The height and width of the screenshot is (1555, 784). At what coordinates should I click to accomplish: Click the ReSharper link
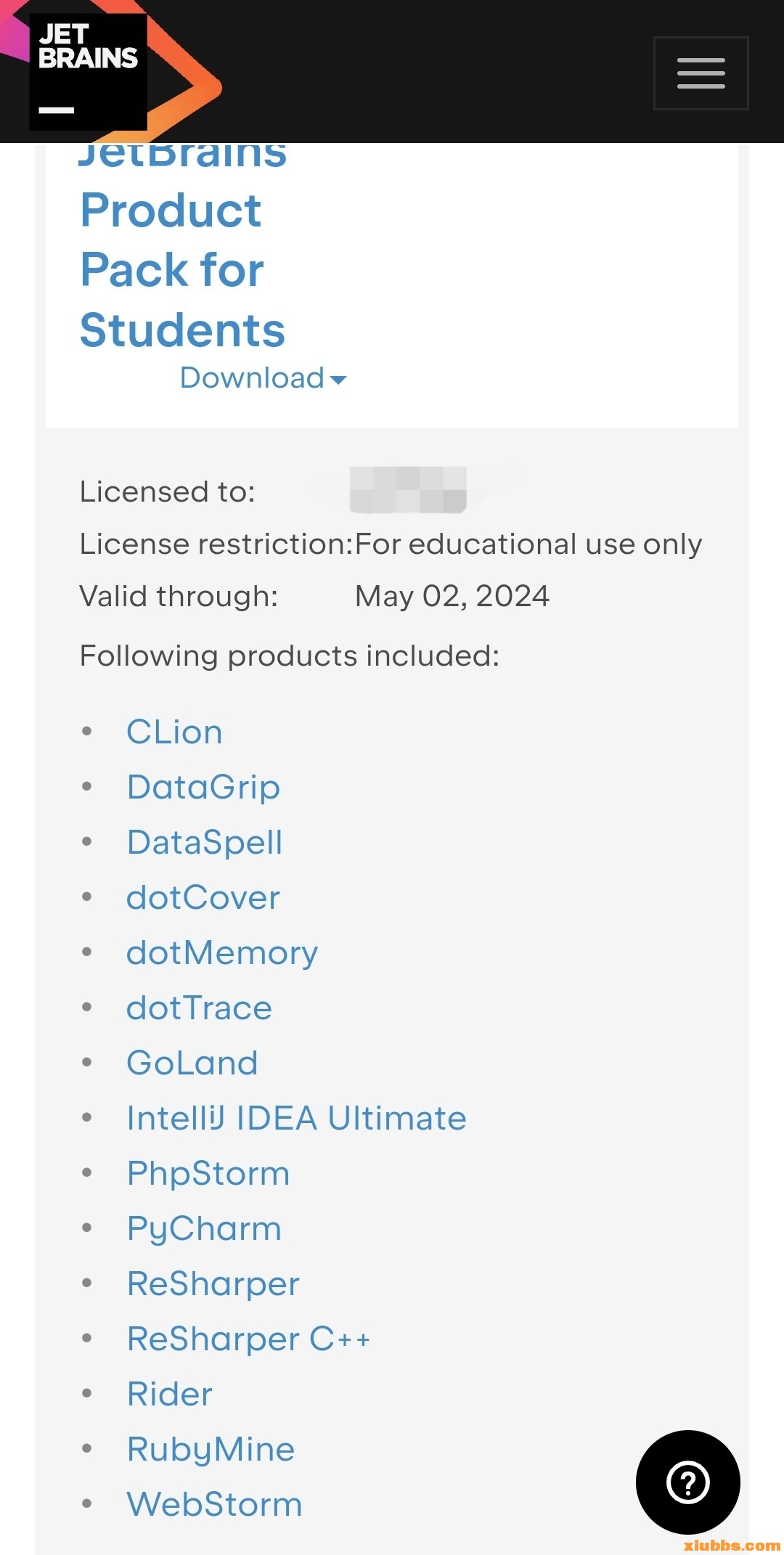213,1283
